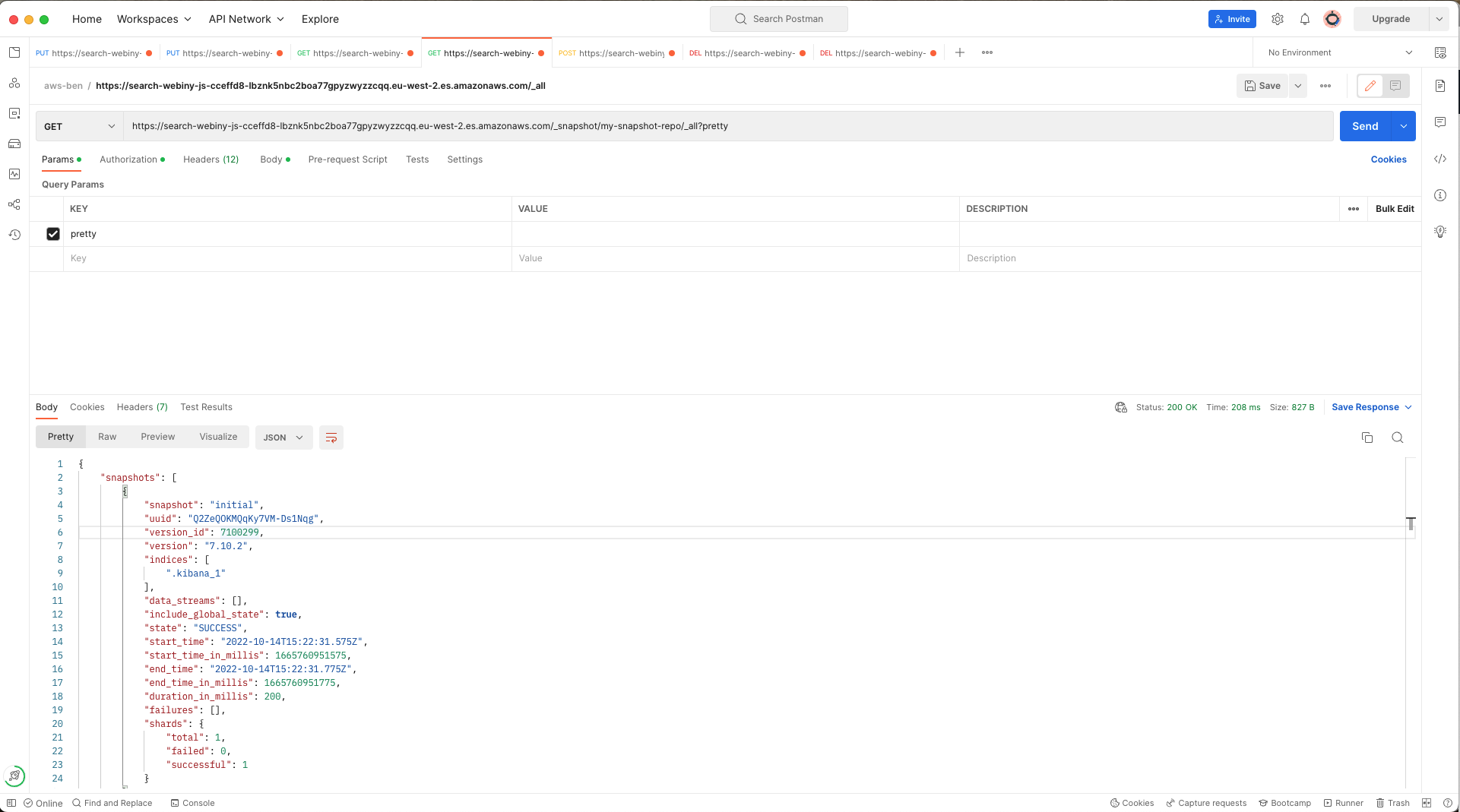1460x812 pixels.
Task: Expand the JSON response format dropdown
Action: 283,438
